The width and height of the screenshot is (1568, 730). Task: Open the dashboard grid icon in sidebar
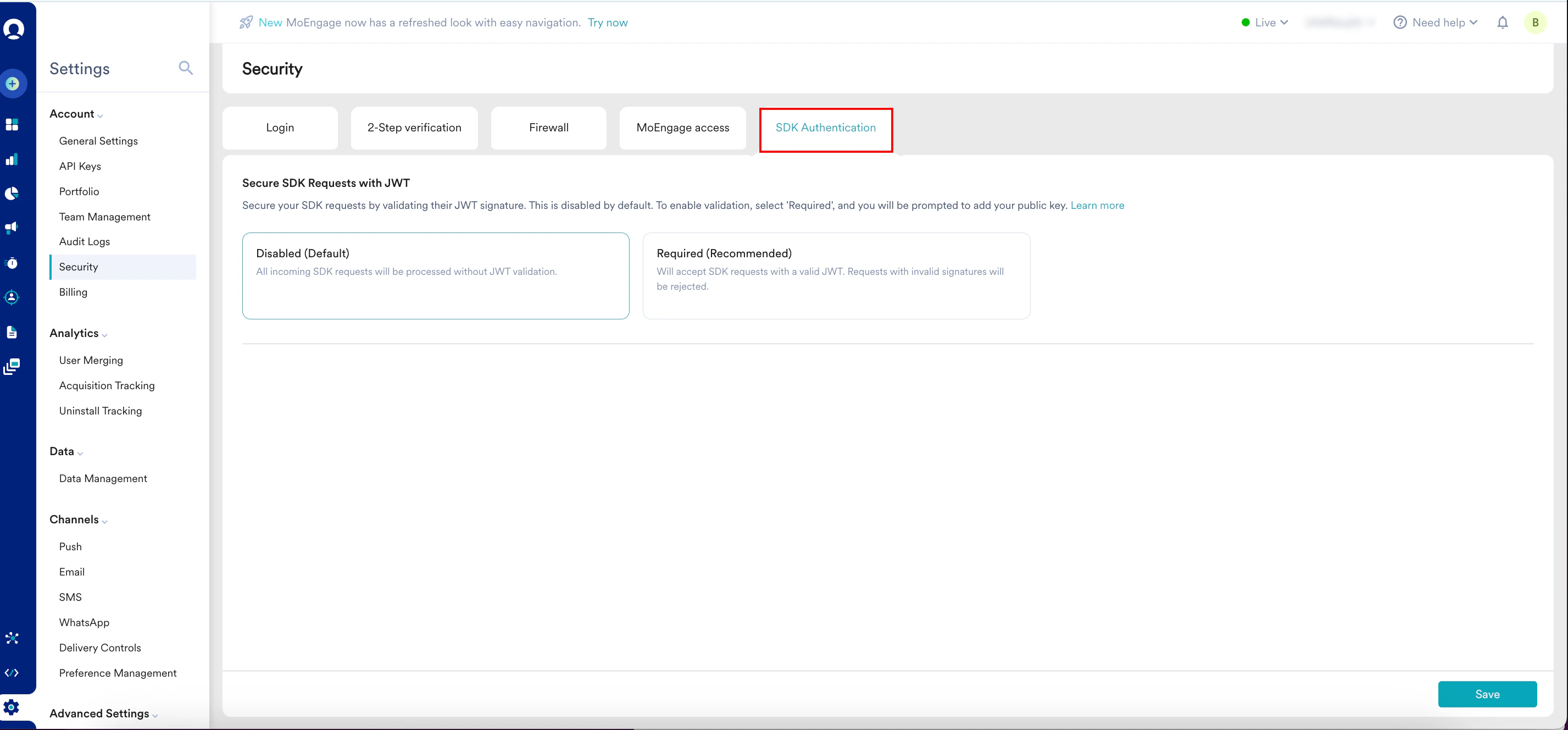click(12, 125)
